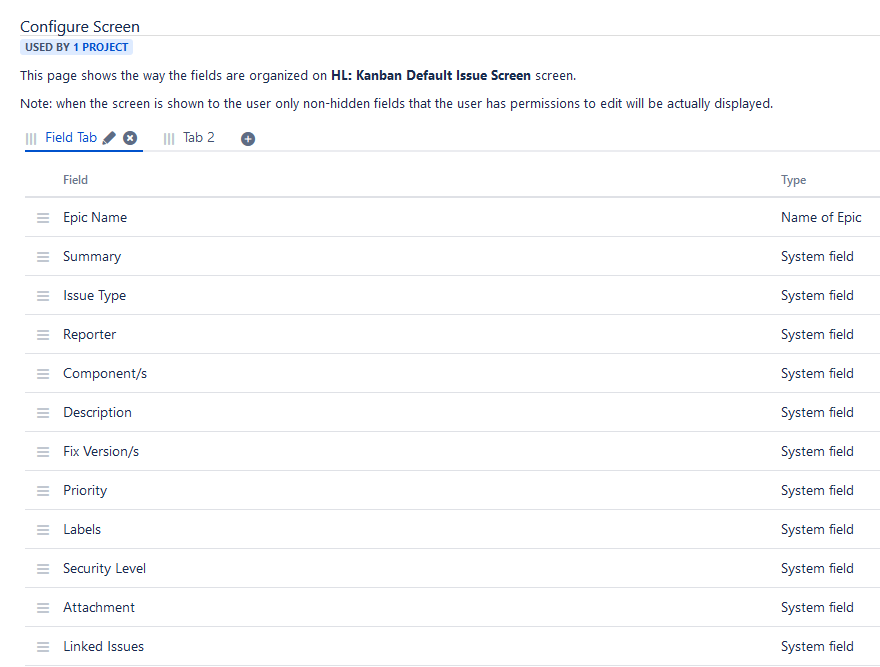Screen dimensions: 880x667
Task: Click the Type column header
Action: click(x=793, y=180)
